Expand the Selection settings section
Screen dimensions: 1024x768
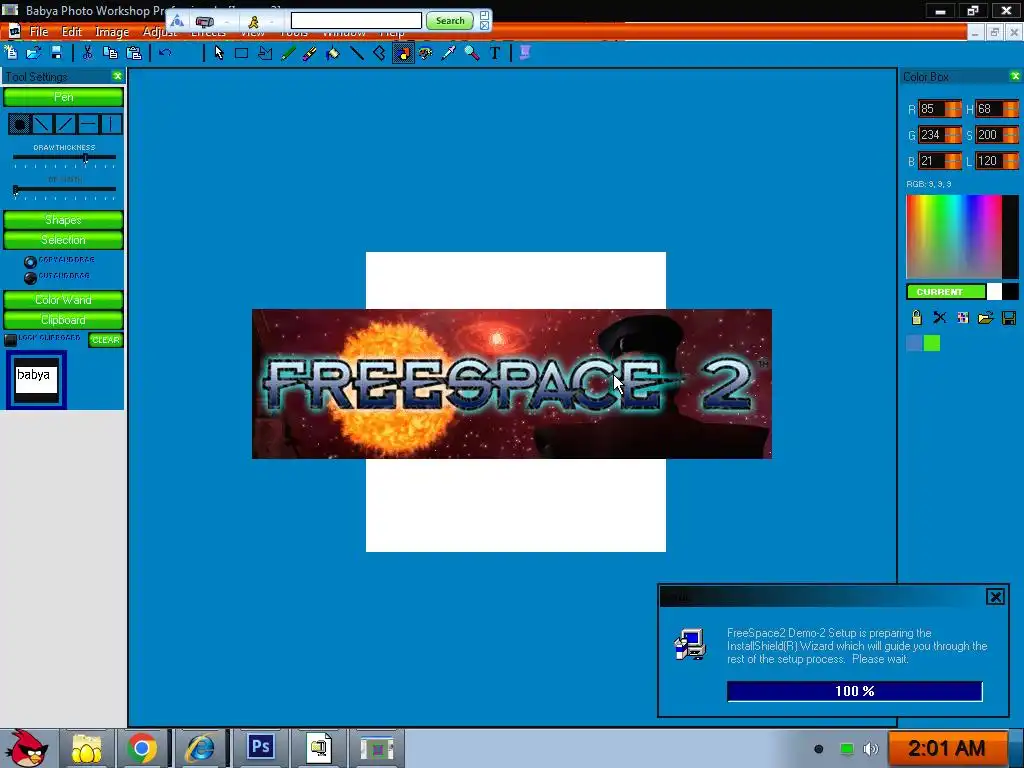63,240
